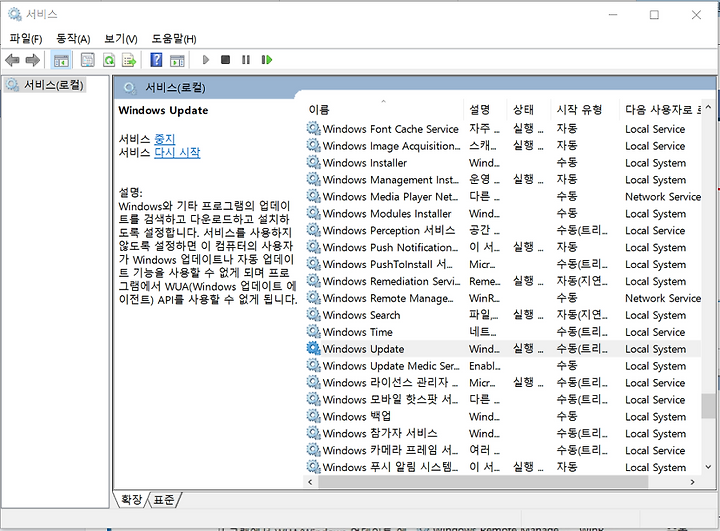Viewport: 720px width, 531px height.
Task: Click 자동(지연 startup type of Windows Search
Action: click(582, 315)
